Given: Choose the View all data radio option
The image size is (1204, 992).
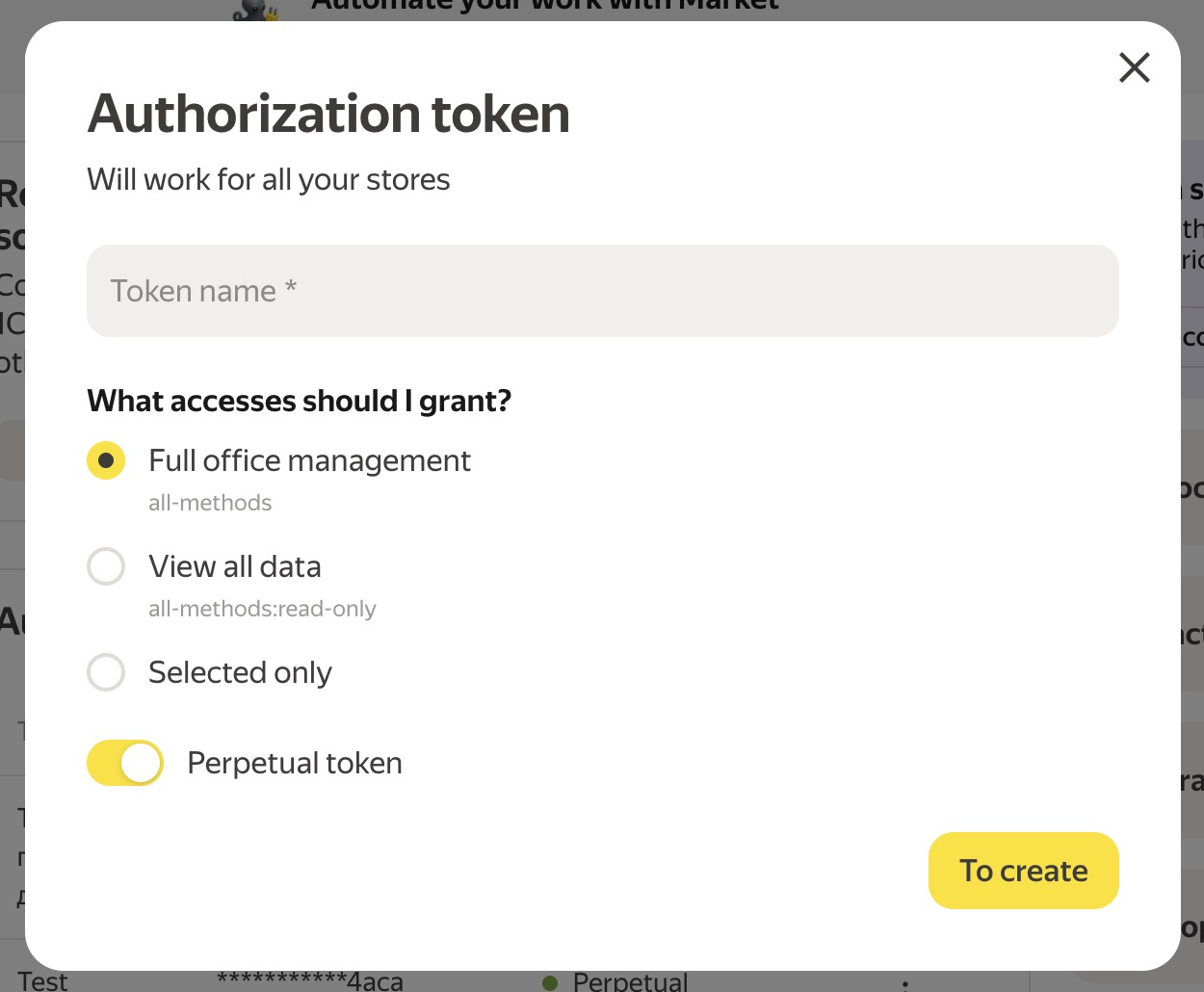Looking at the screenshot, I should pyautogui.click(x=106, y=566).
